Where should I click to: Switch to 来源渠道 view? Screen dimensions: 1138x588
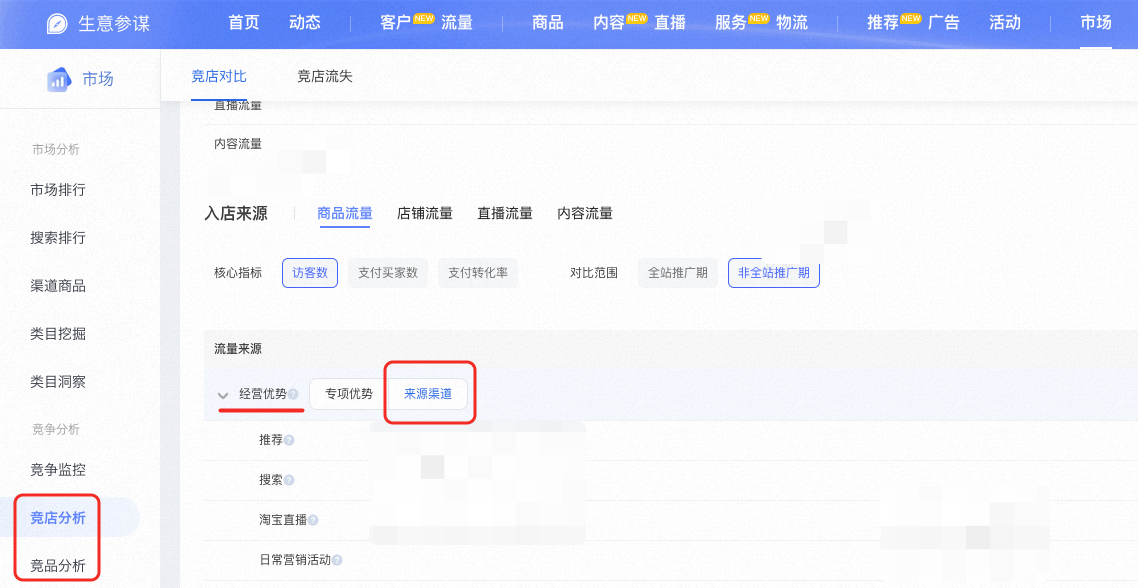428,394
